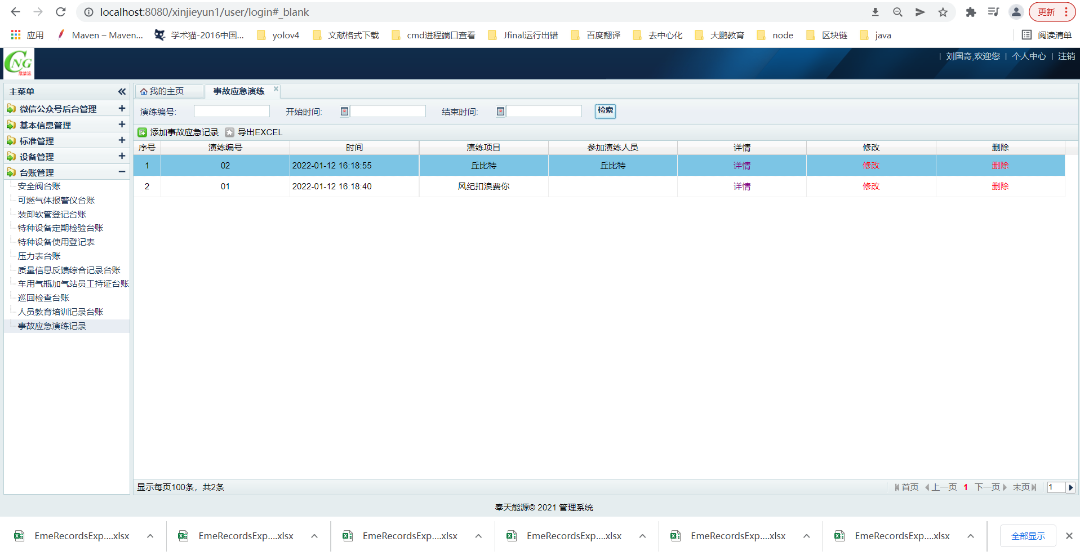This screenshot has height=553, width=1080.
Task: Close the 事故应急演练 tab
Action: tap(276, 89)
